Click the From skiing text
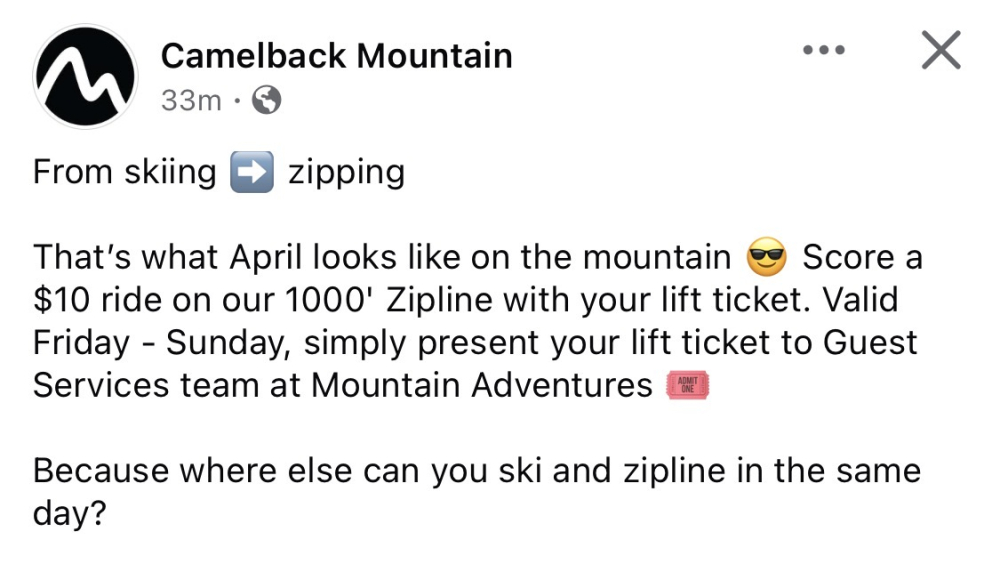 124,172
